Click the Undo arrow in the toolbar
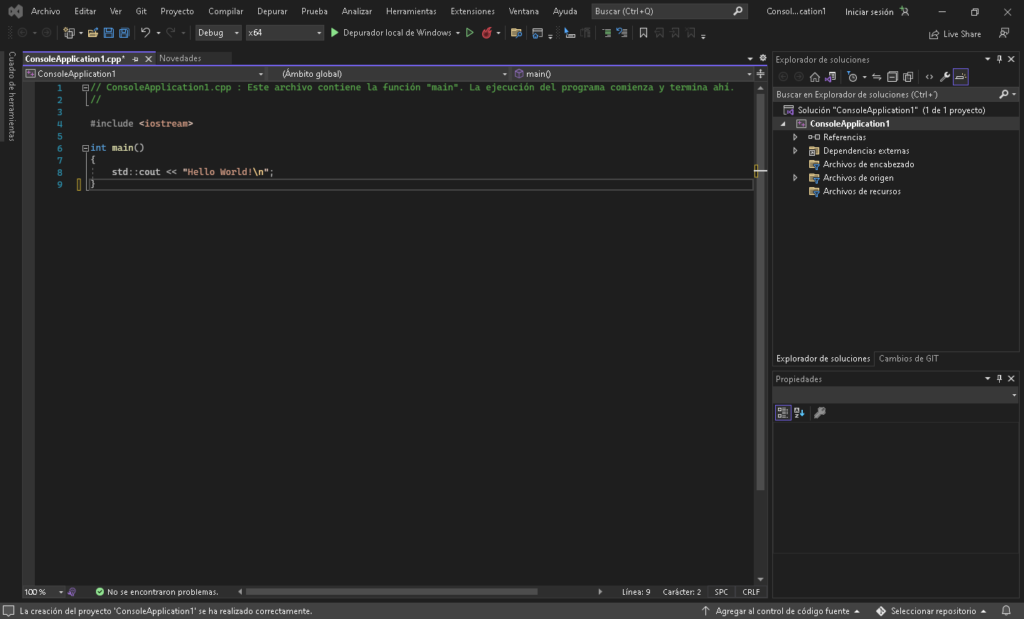 (145, 33)
